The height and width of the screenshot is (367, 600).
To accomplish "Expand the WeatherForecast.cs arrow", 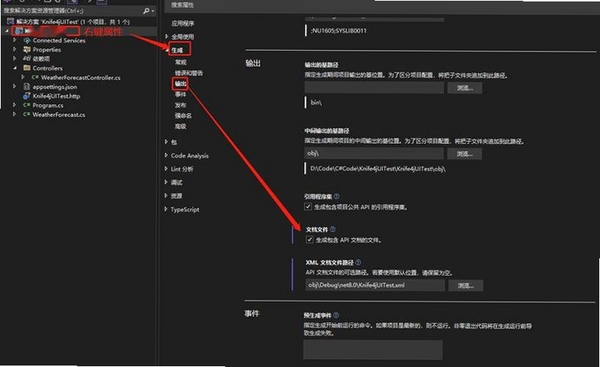I will click(x=15, y=114).
